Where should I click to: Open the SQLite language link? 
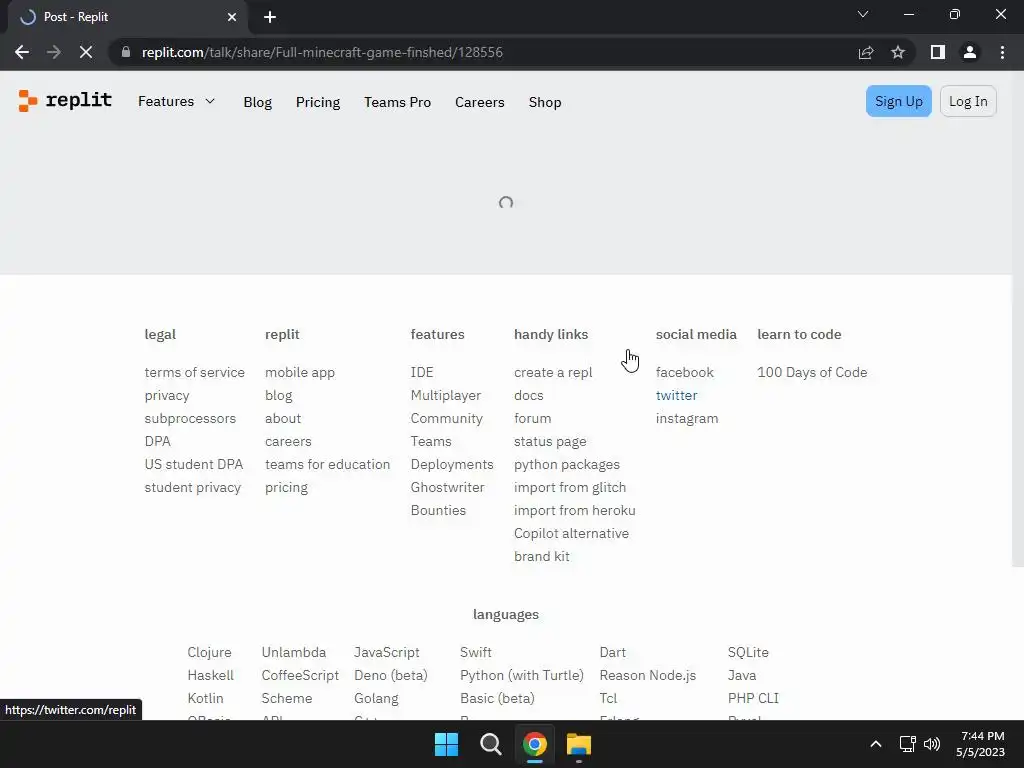[748, 652]
